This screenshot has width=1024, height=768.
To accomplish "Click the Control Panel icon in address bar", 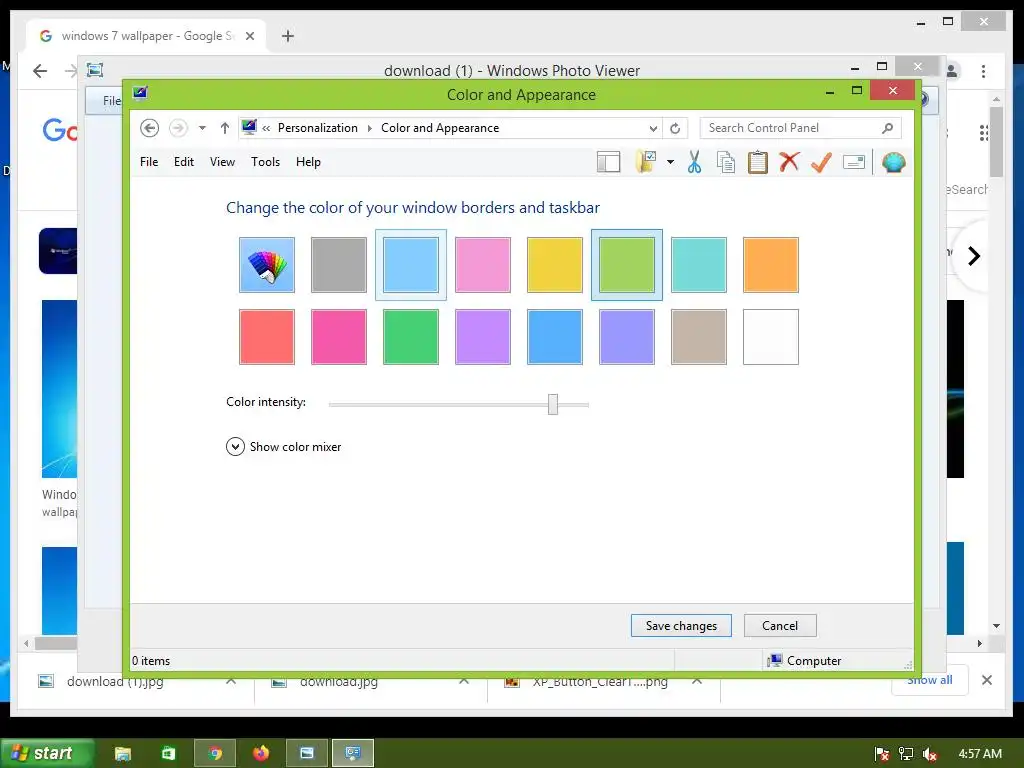I will pyautogui.click(x=249, y=127).
